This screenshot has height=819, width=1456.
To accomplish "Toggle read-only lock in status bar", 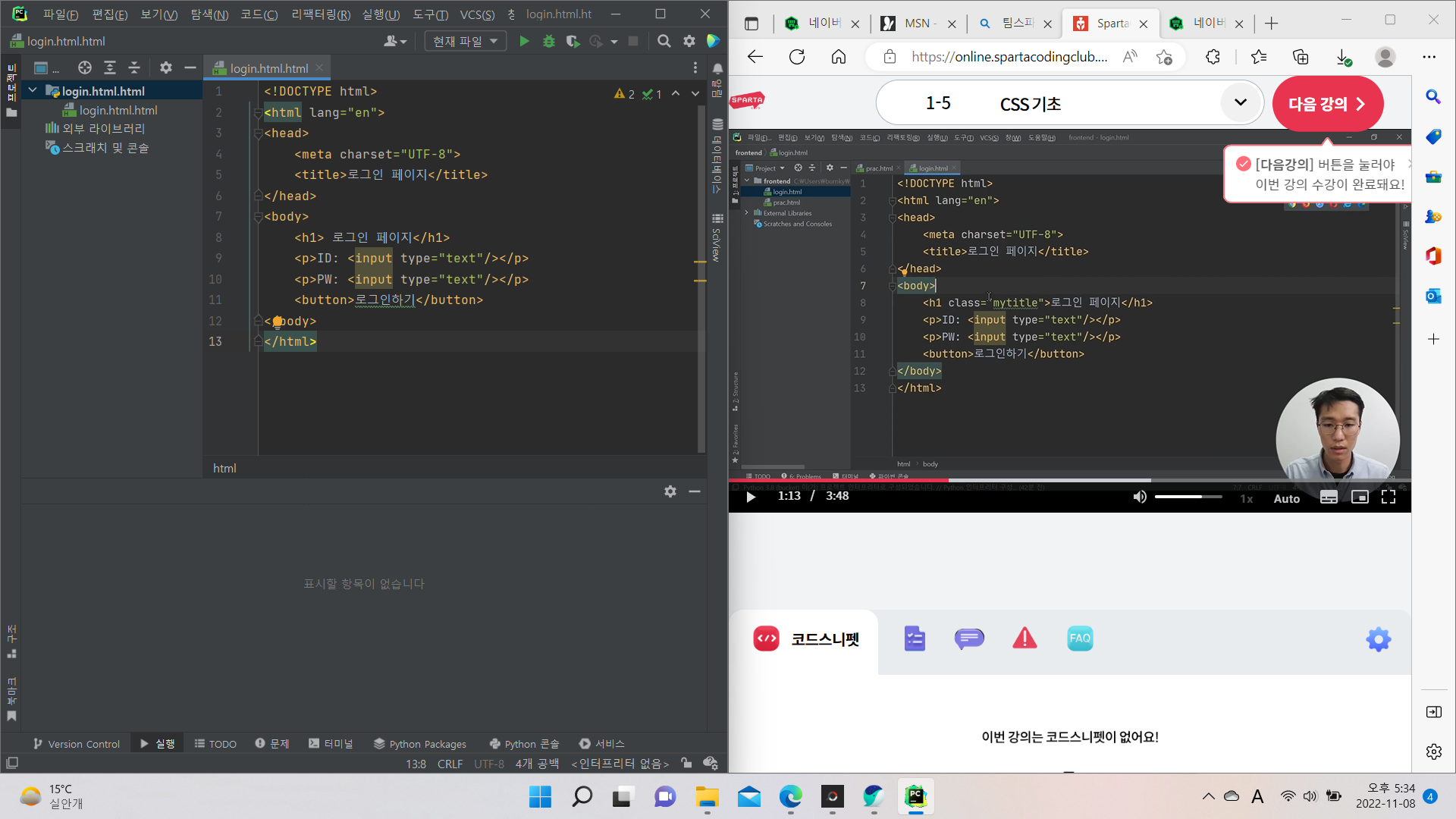I will (686, 764).
